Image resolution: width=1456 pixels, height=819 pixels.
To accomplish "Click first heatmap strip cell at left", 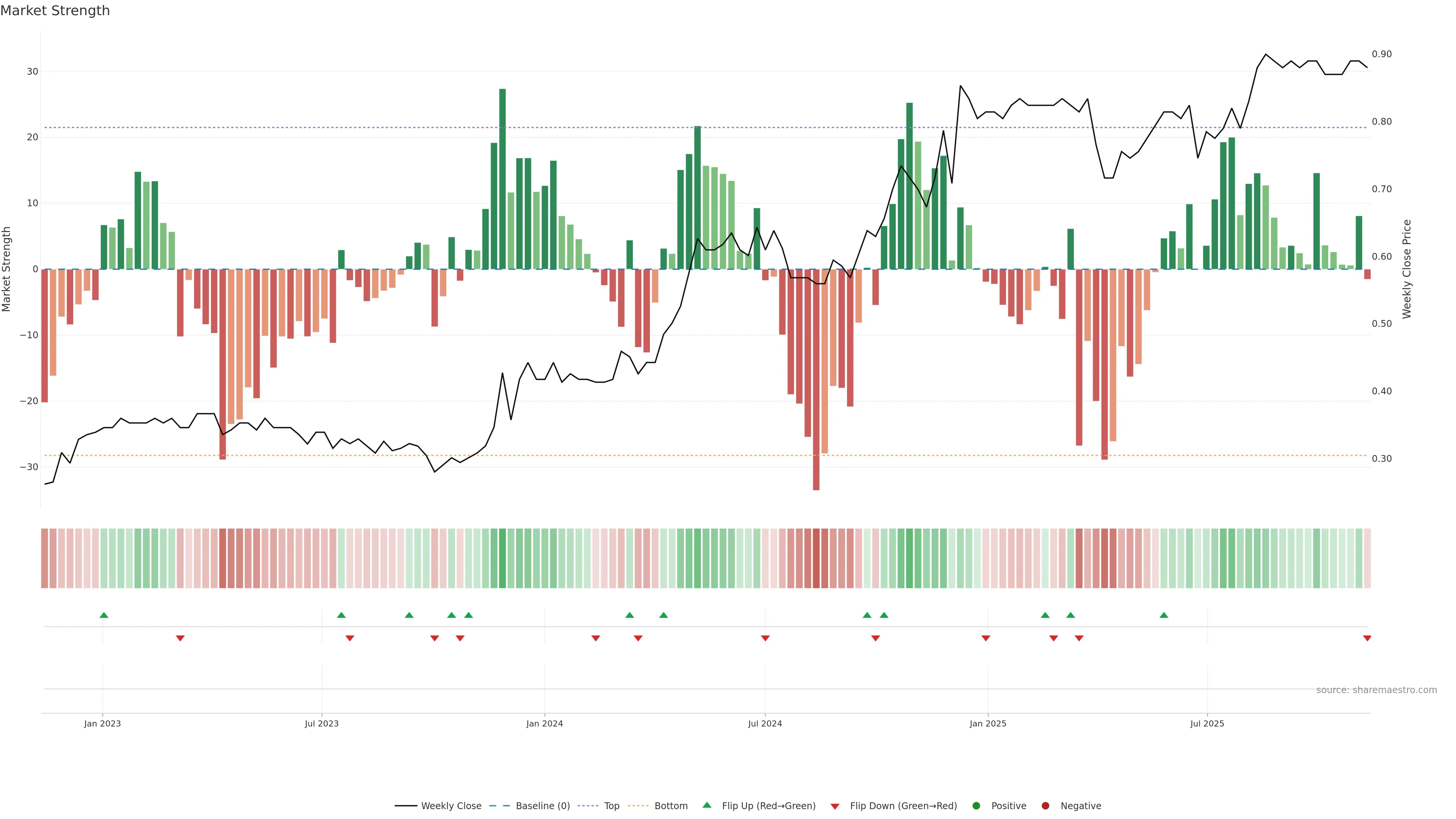I will (45, 559).
